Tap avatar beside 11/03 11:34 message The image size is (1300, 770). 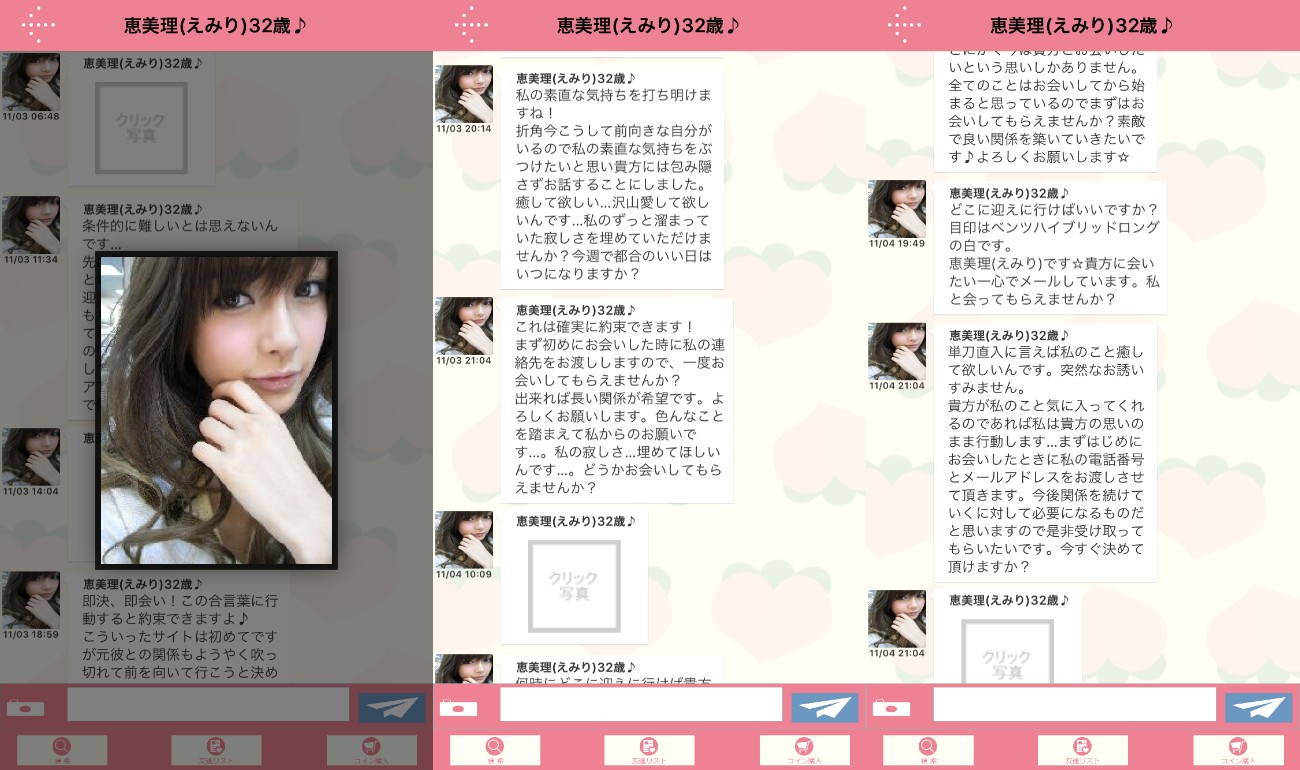31,225
